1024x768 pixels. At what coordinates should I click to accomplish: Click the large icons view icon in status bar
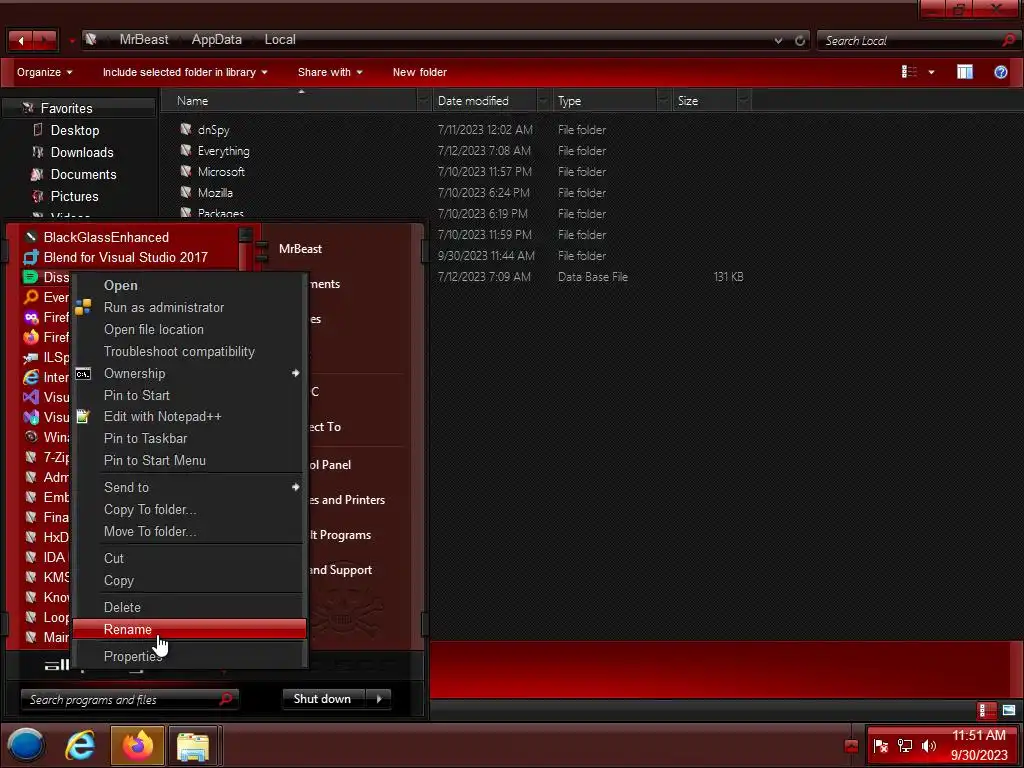click(1008, 710)
